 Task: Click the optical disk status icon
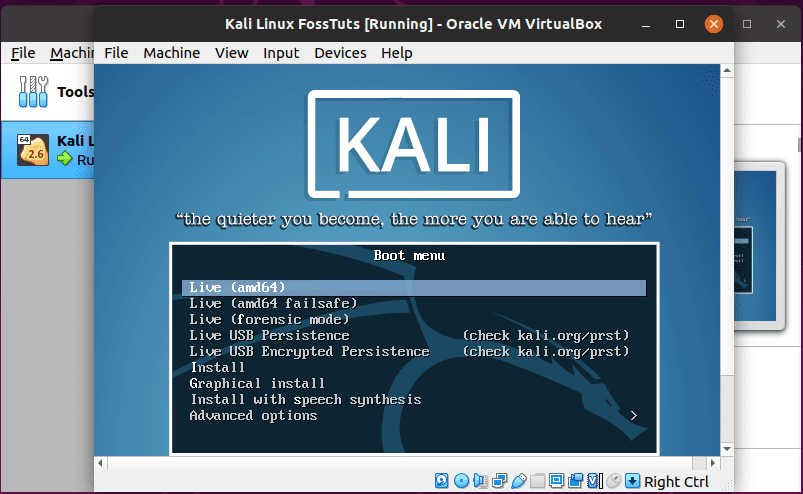coord(461,481)
